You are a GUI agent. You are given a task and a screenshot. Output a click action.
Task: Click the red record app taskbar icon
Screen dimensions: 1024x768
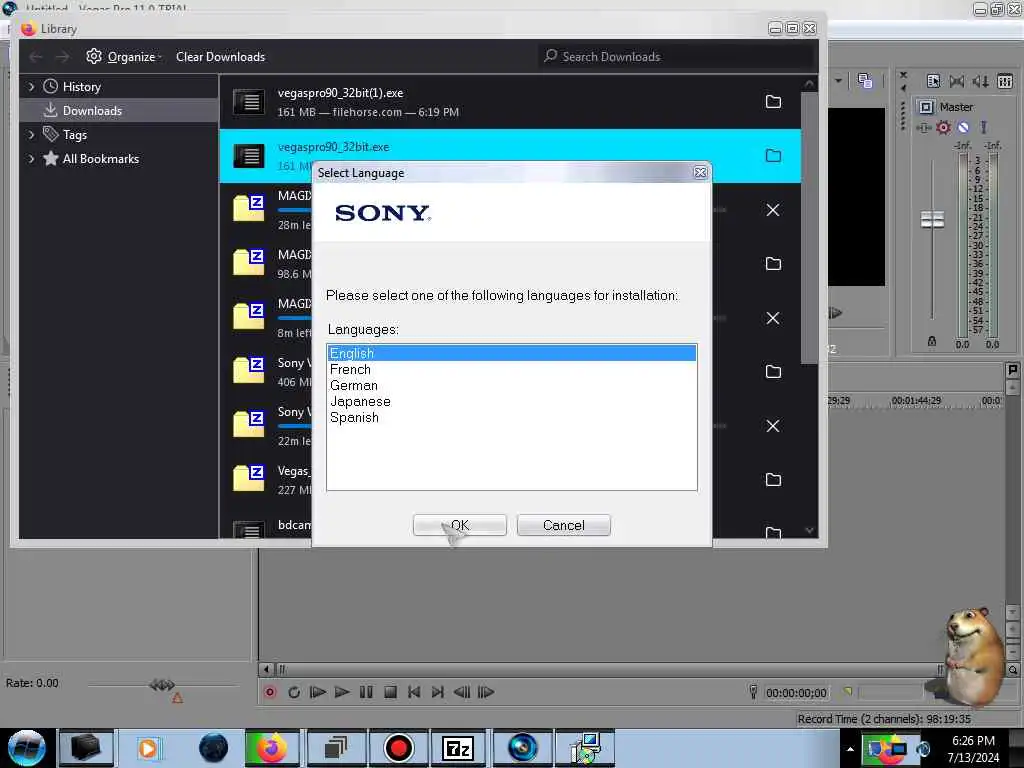coord(398,748)
